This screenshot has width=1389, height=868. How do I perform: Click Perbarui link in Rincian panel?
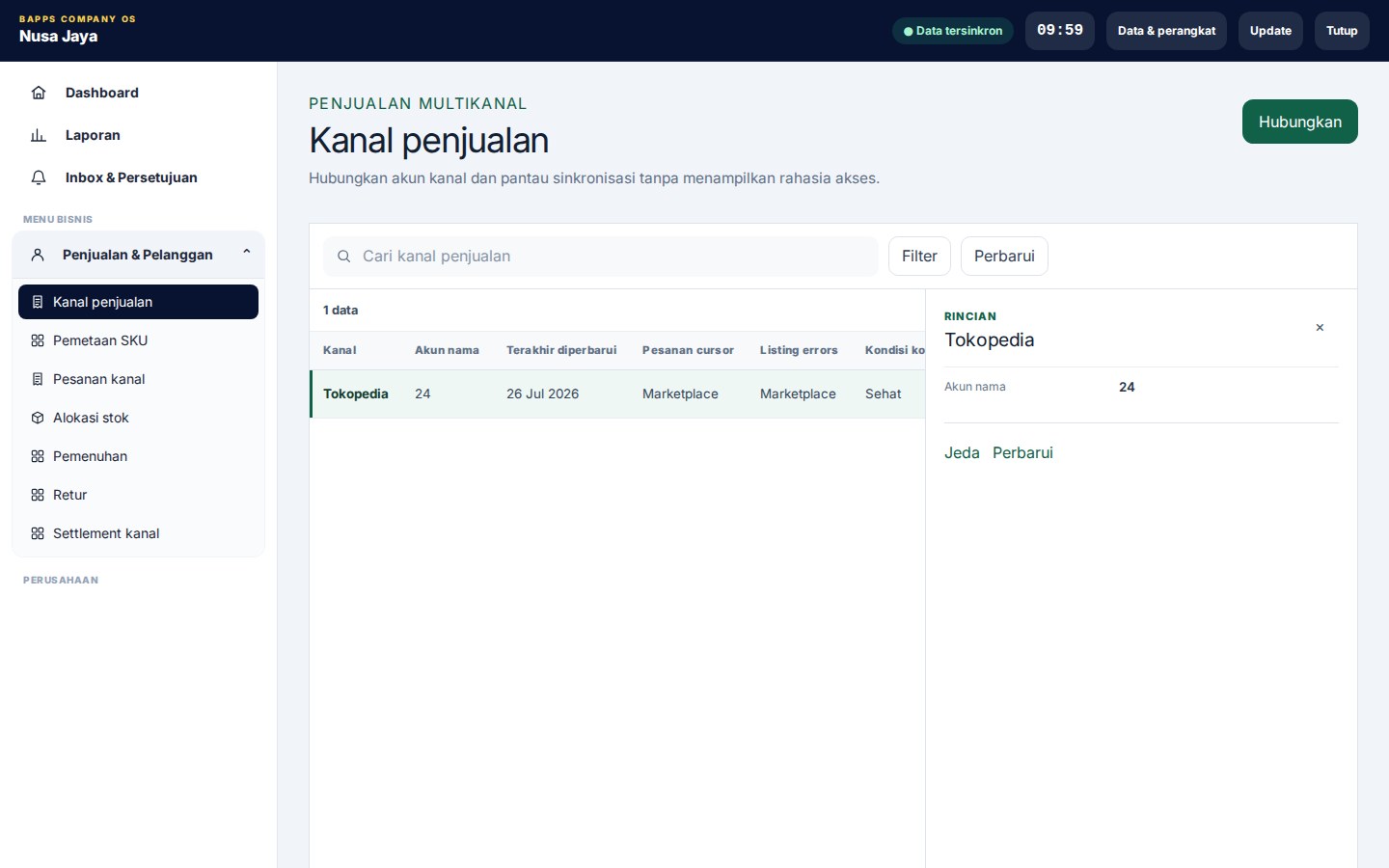coord(1022,452)
